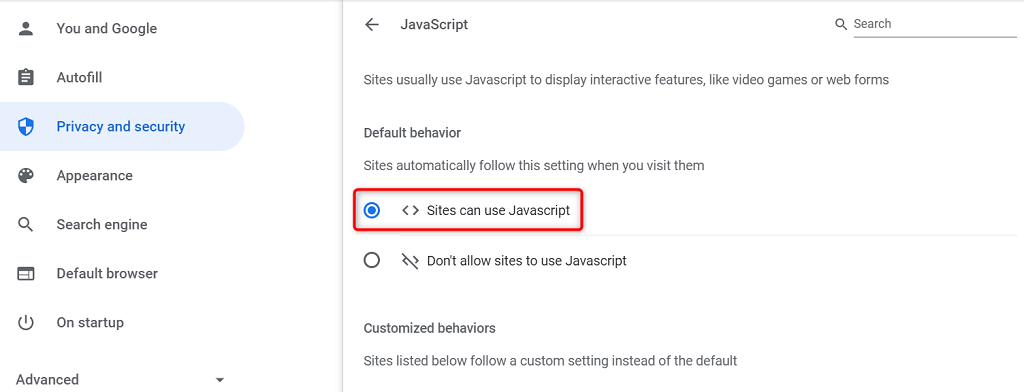Click the Search settings text field
Image resolution: width=1024 pixels, height=392 pixels.
click(935, 24)
